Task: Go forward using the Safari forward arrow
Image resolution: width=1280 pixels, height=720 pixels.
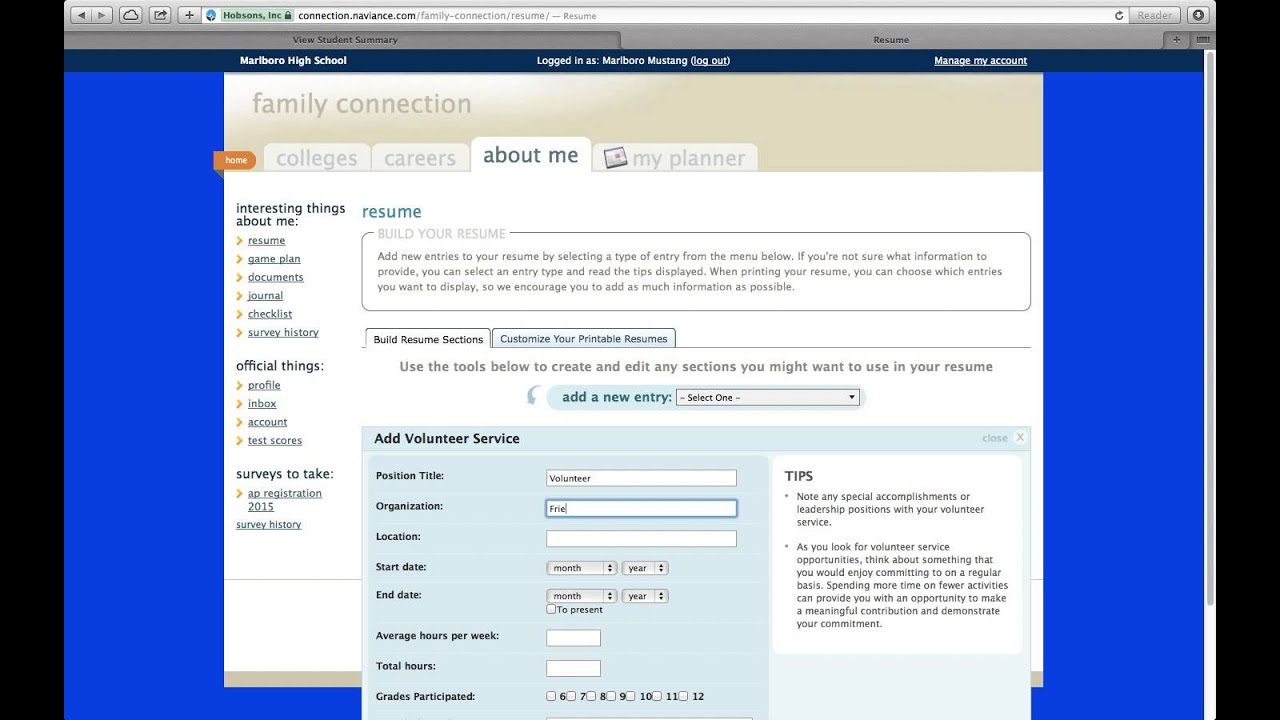Action: pos(102,15)
